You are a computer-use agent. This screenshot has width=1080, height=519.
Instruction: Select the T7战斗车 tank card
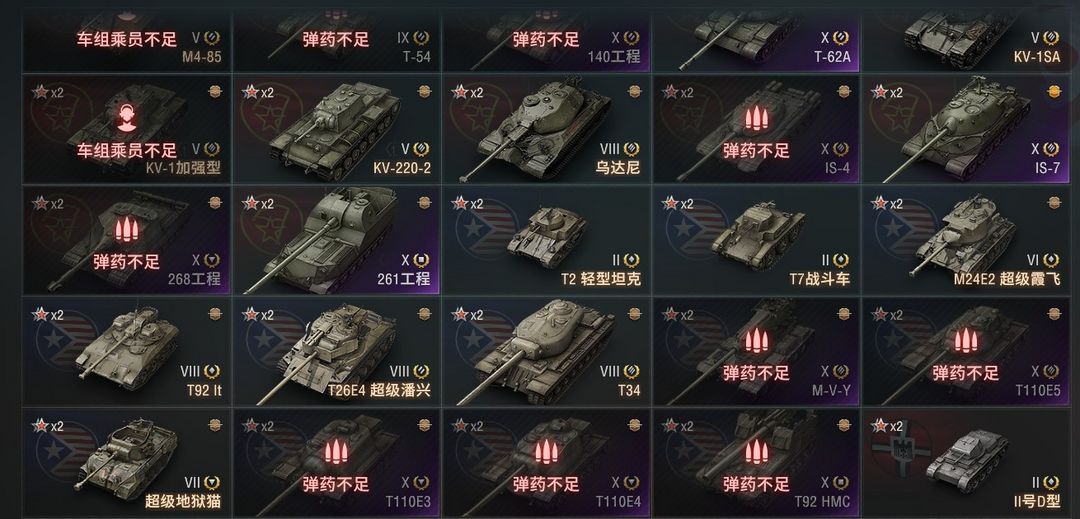(x=756, y=240)
